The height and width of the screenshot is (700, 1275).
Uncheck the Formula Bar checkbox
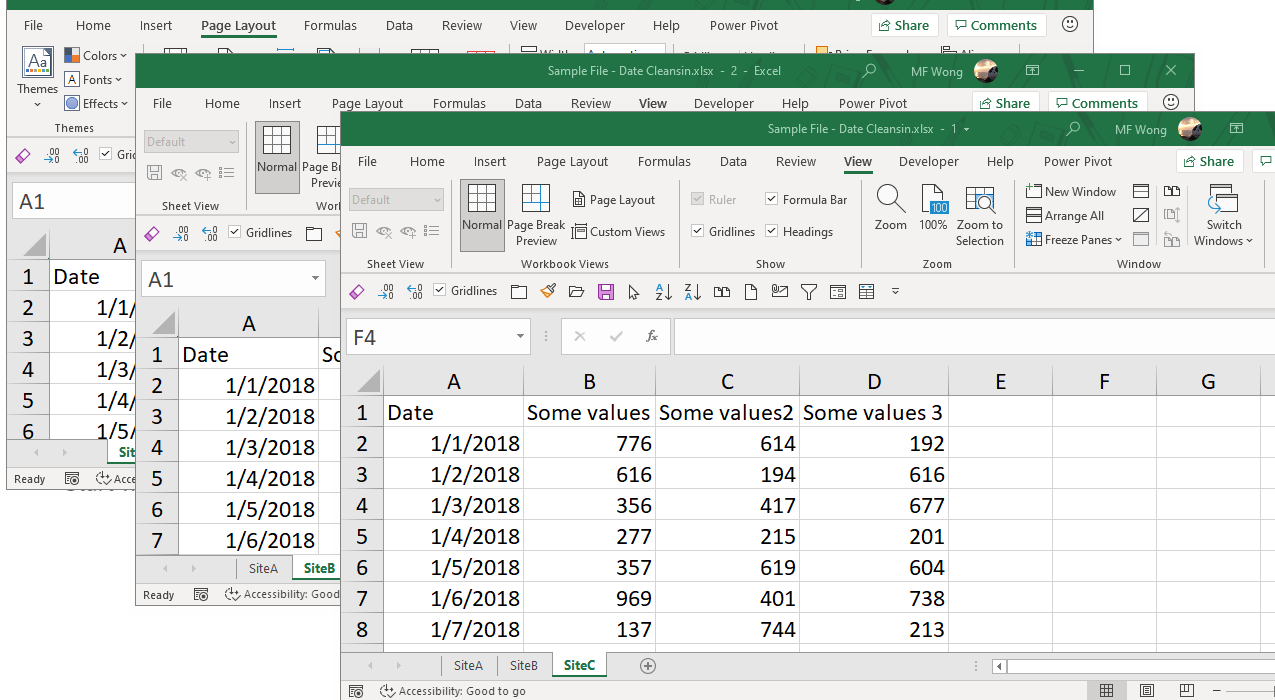(x=771, y=198)
